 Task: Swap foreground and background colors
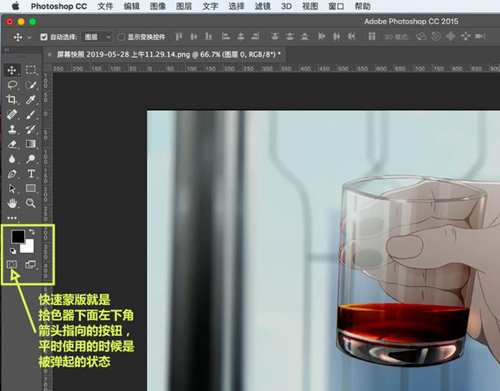(32, 231)
